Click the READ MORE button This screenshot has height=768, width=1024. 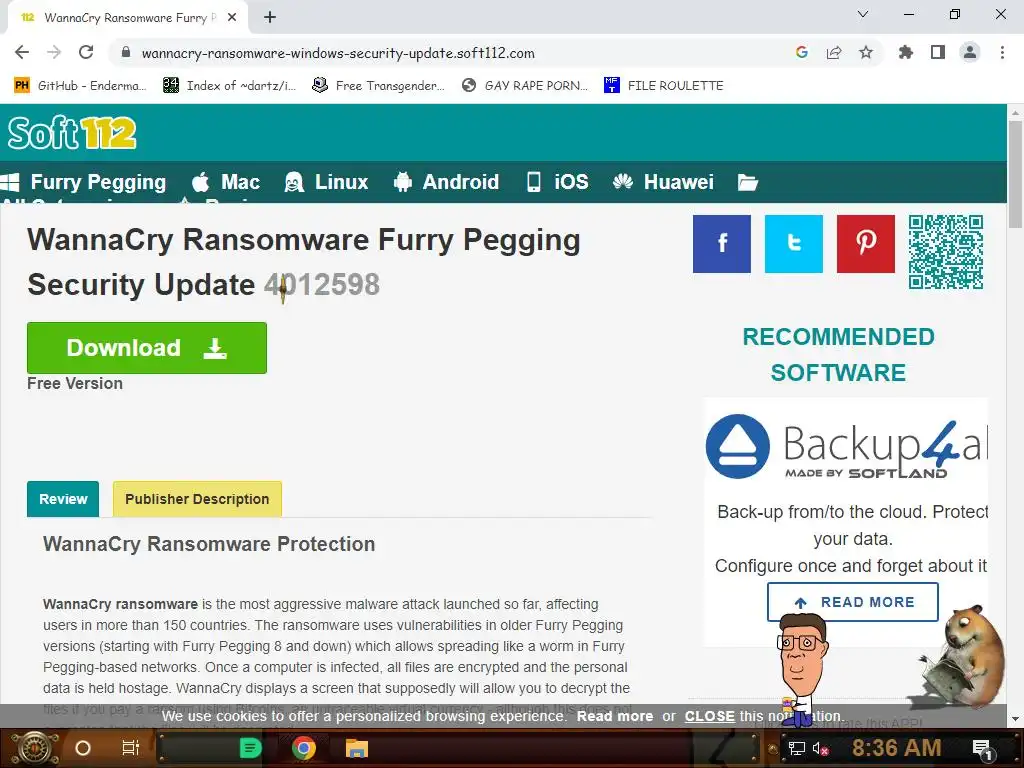click(853, 602)
